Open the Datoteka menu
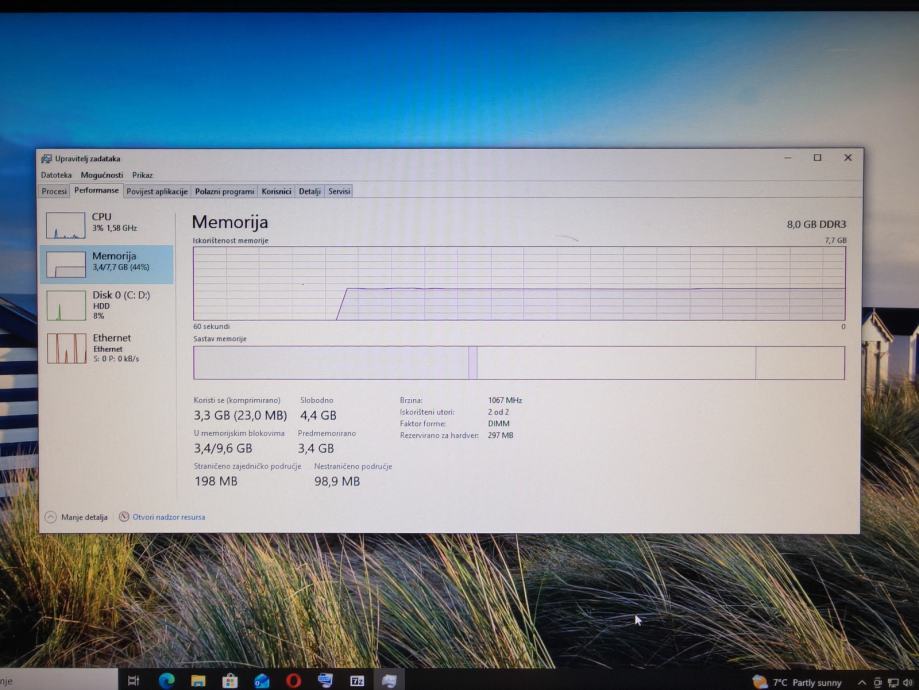 (56, 175)
